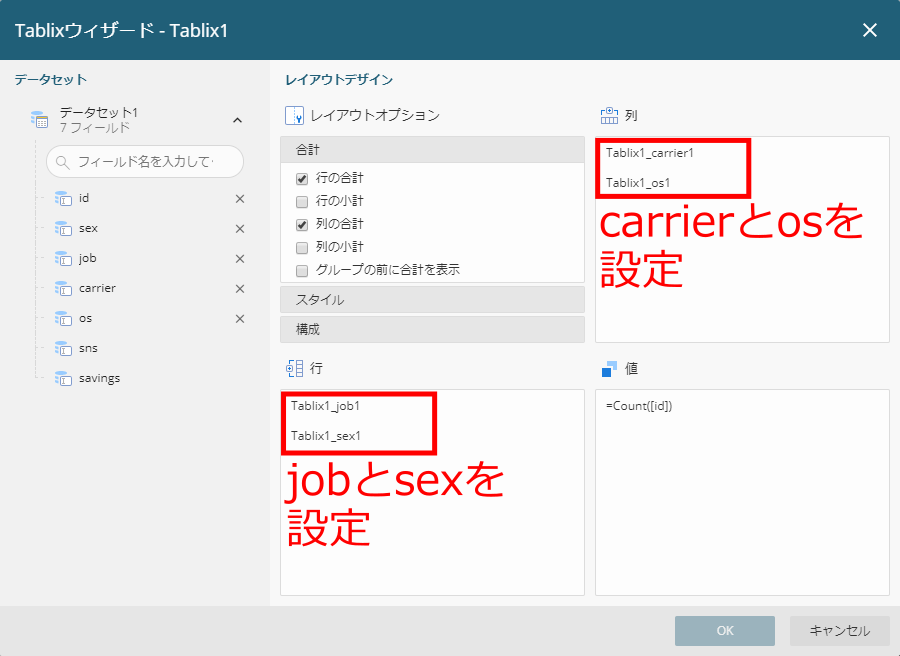Click the キャンセル button

pyautogui.click(x=839, y=631)
